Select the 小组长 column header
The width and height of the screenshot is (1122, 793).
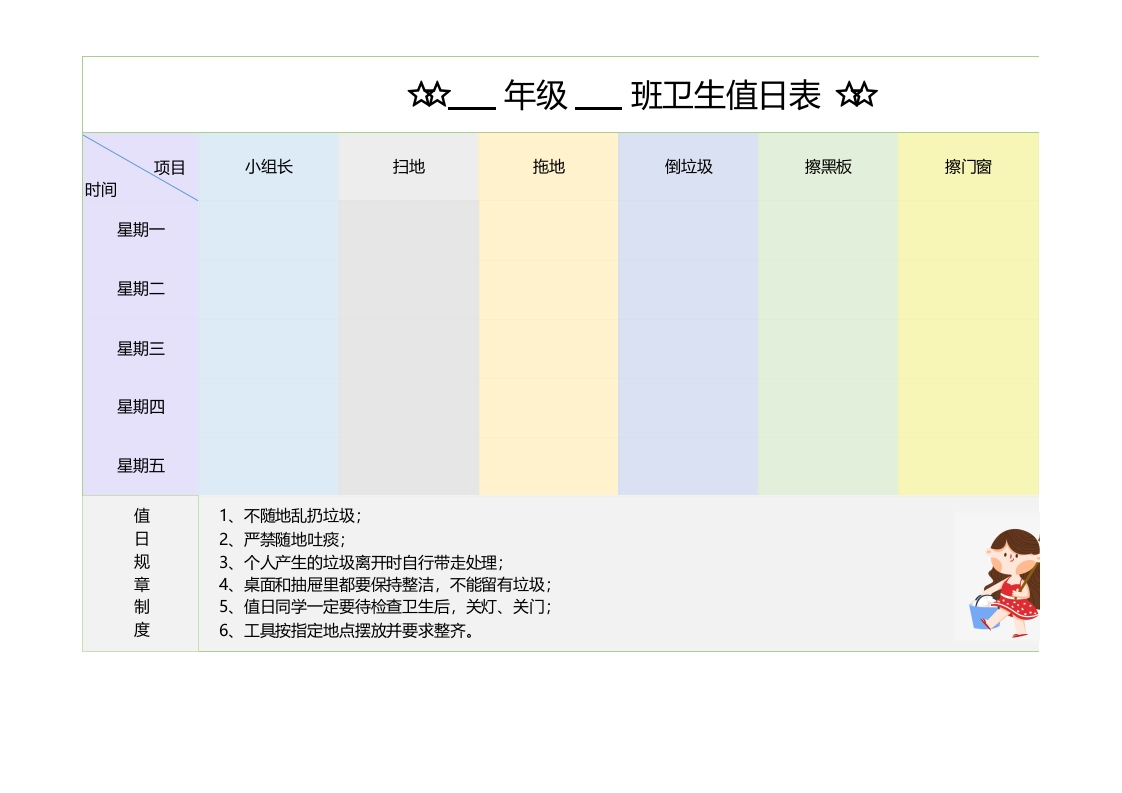coord(268,167)
